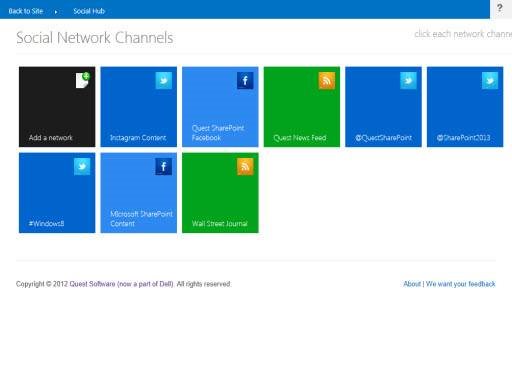Click Twitter icon on @SharePoint2013 tile
Image resolution: width=512 pixels, height=384 pixels.
490,81
